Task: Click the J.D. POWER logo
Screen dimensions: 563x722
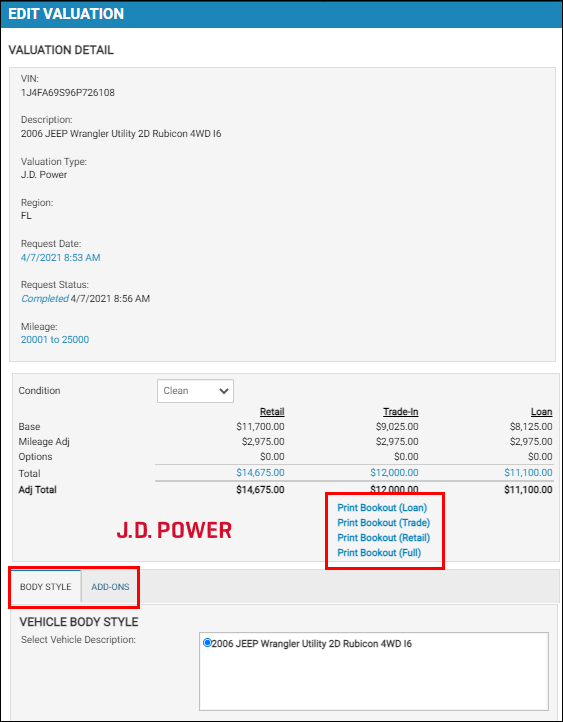Action: pos(174,530)
